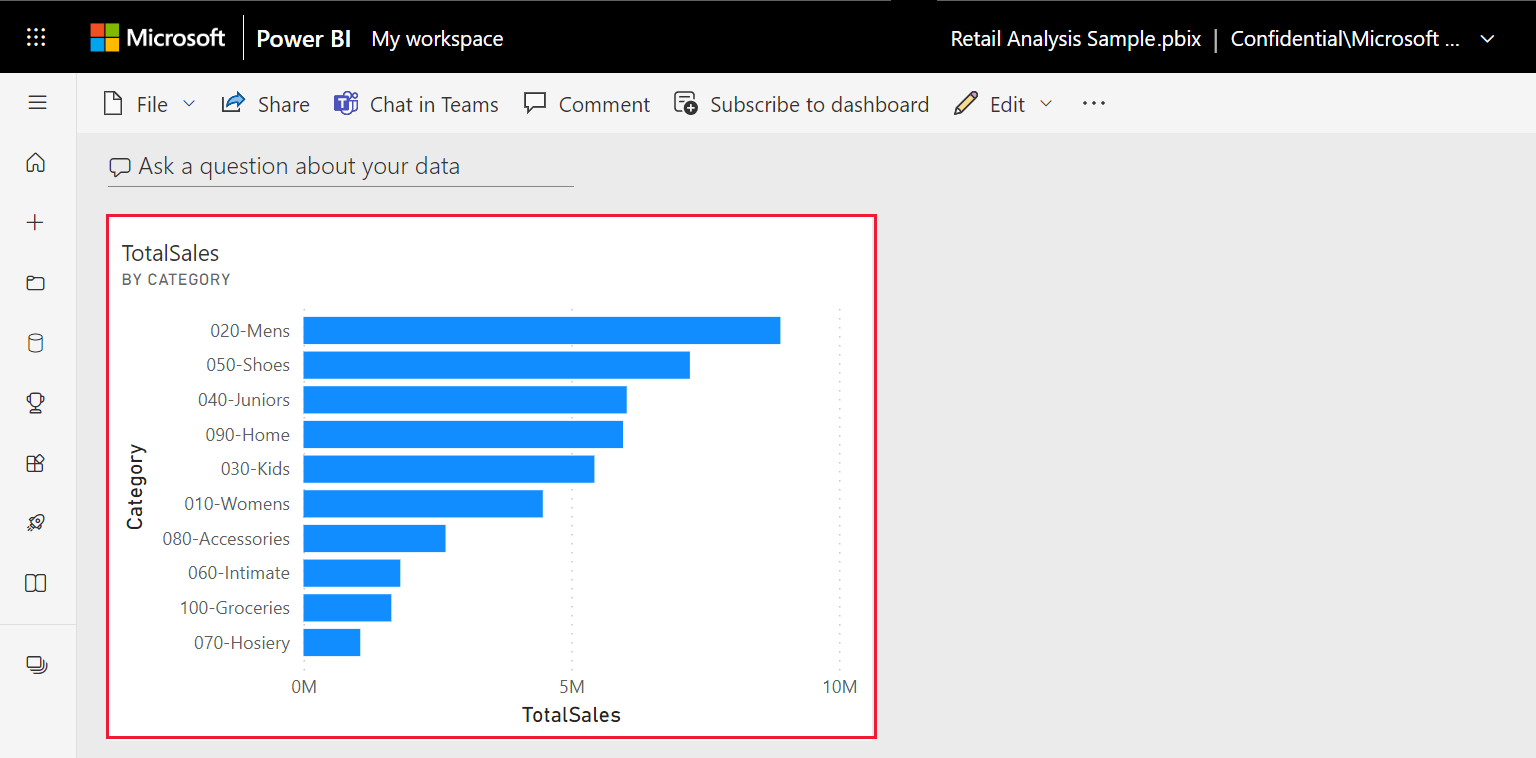Collapse the navigation pane hamburger icon
This screenshot has height=758, width=1536.
point(37,102)
